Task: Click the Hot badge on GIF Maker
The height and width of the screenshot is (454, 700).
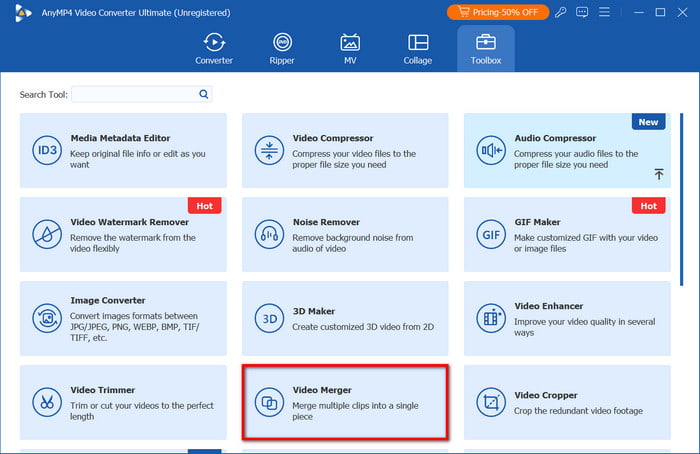Action: tap(649, 206)
